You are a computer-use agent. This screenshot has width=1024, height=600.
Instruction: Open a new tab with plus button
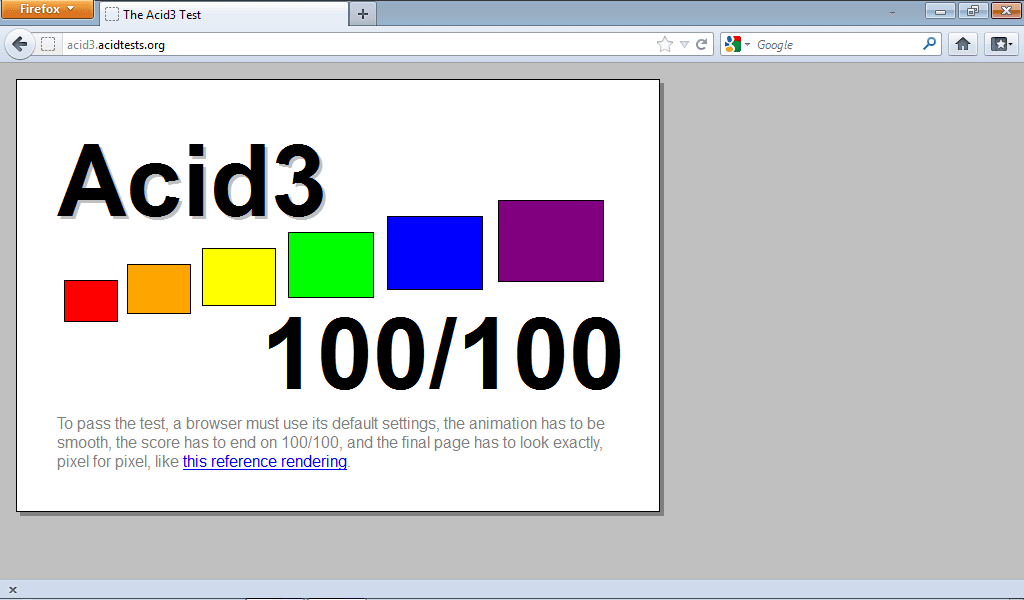pyautogui.click(x=362, y=14)
